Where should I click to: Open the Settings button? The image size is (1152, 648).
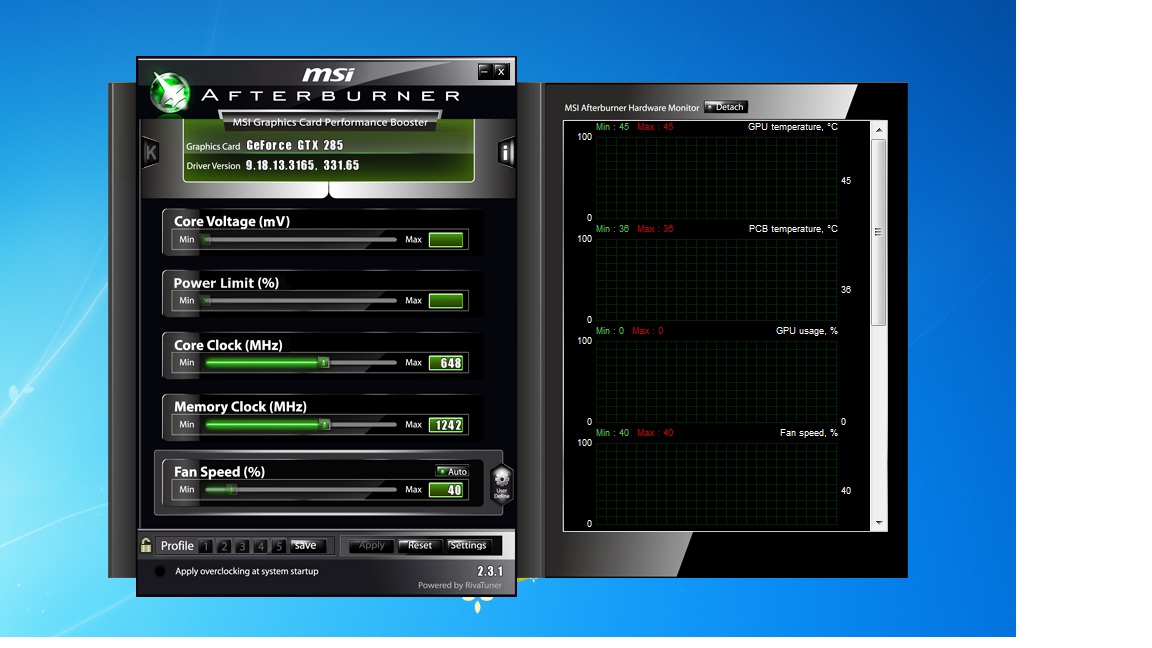(x=468, y=546)
